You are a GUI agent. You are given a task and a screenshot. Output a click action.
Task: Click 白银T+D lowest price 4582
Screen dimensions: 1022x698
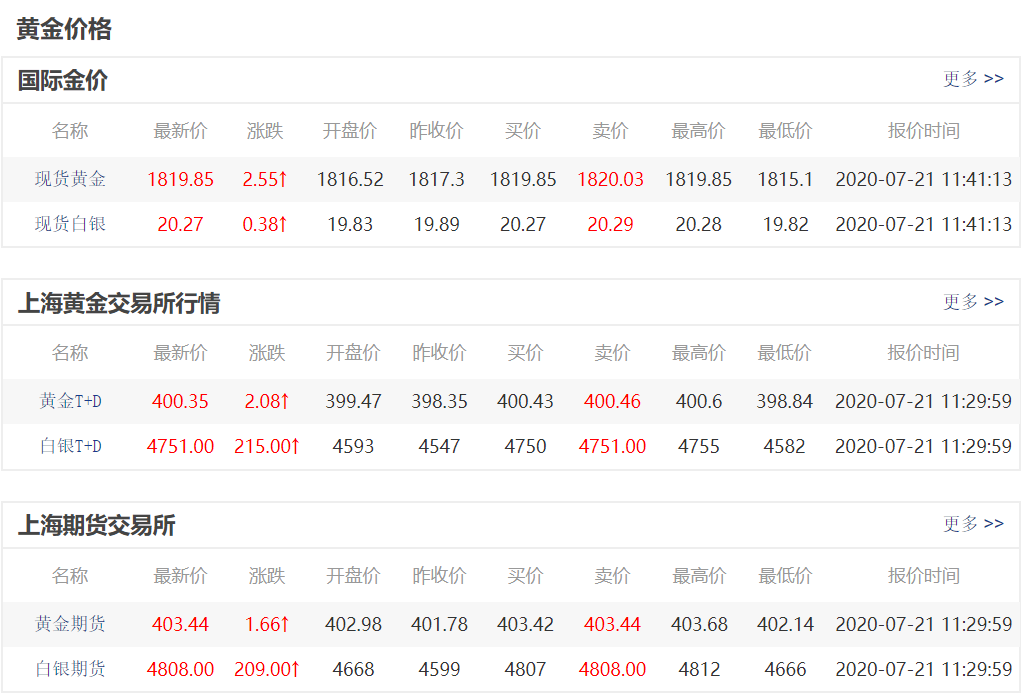tap(785, 446)
